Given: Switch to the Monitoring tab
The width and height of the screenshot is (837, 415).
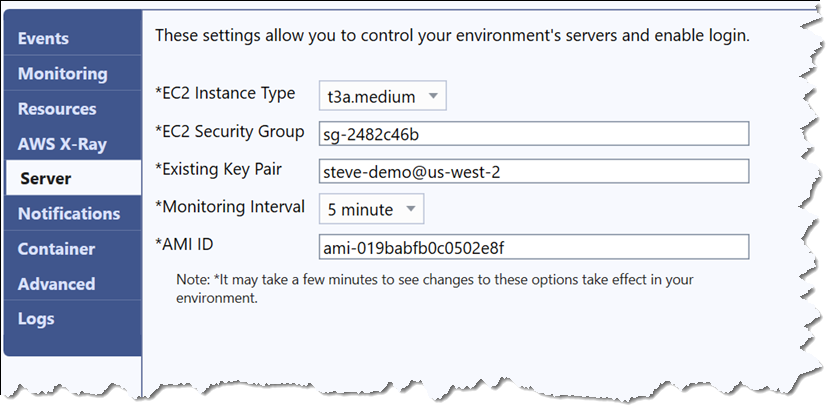Looking at the screenshot, I should 73,73.
